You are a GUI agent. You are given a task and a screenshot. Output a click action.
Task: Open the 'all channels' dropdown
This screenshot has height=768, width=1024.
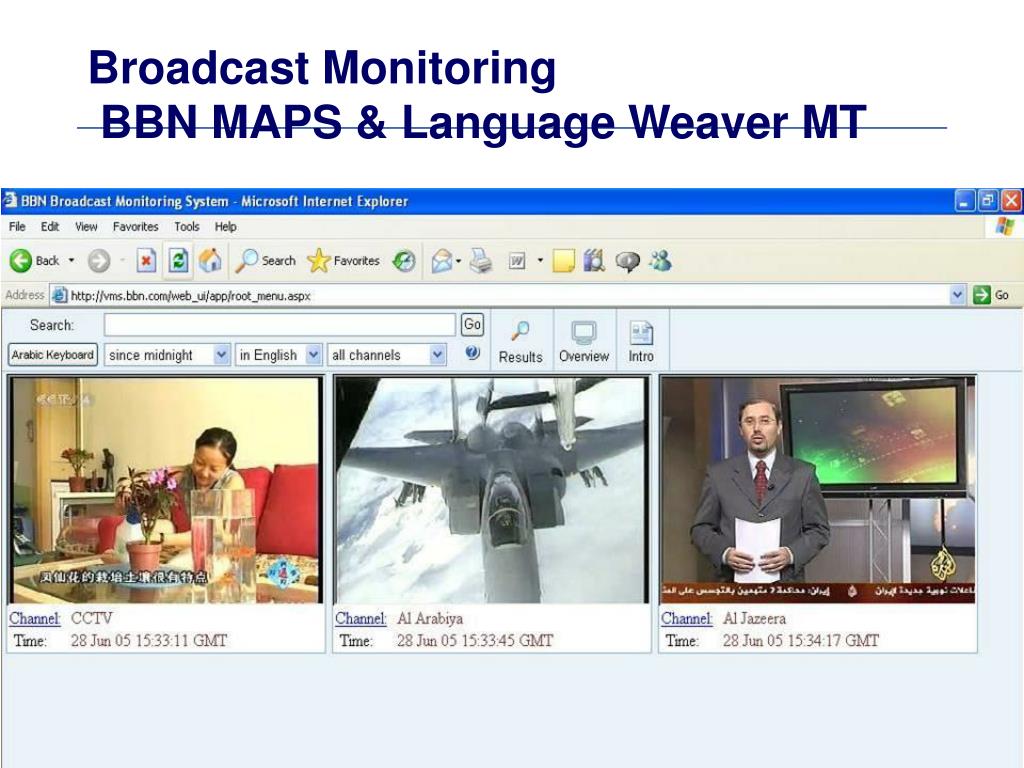(x=387, y=355)
